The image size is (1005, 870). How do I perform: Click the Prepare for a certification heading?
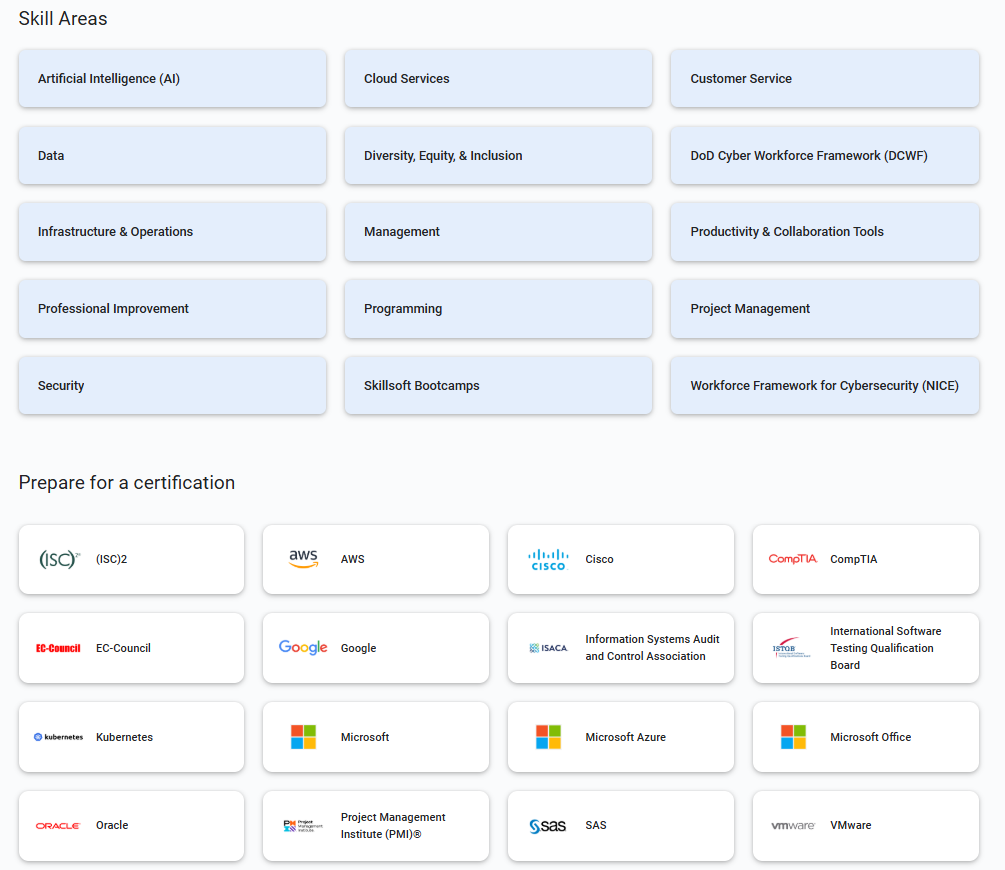click(127, 483)
